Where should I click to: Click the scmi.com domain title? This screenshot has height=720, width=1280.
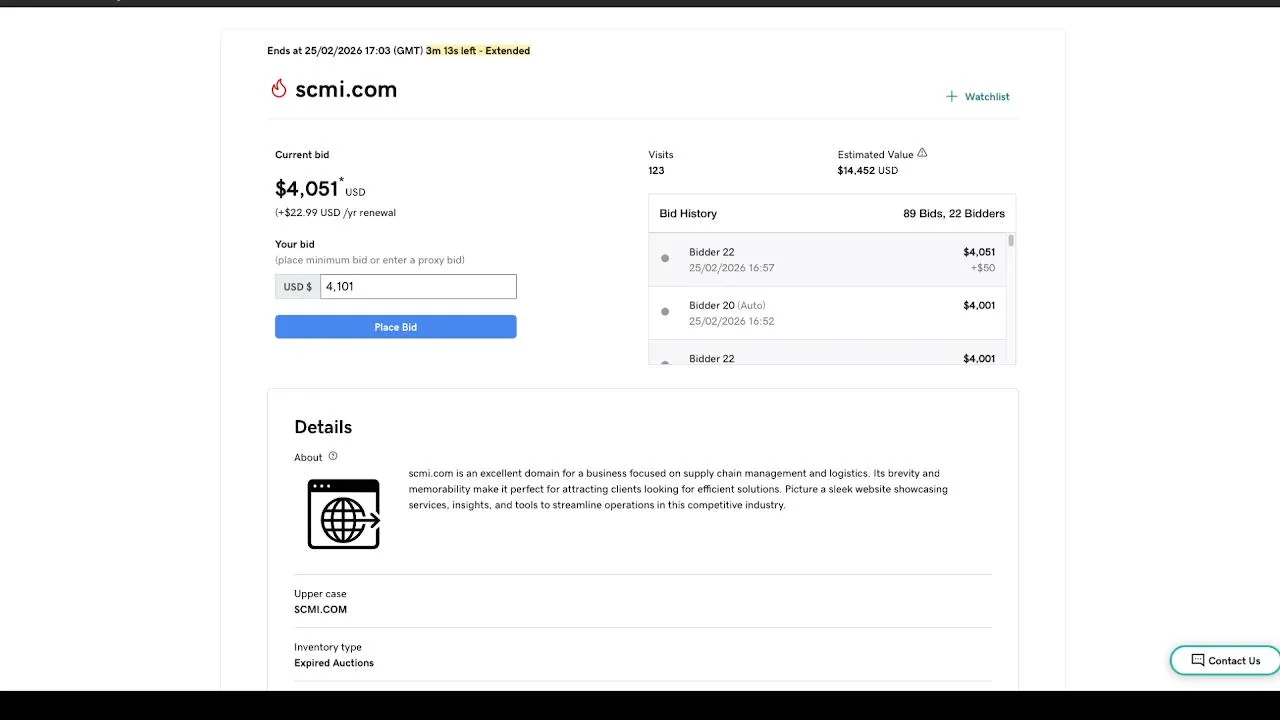click(346, 90)
